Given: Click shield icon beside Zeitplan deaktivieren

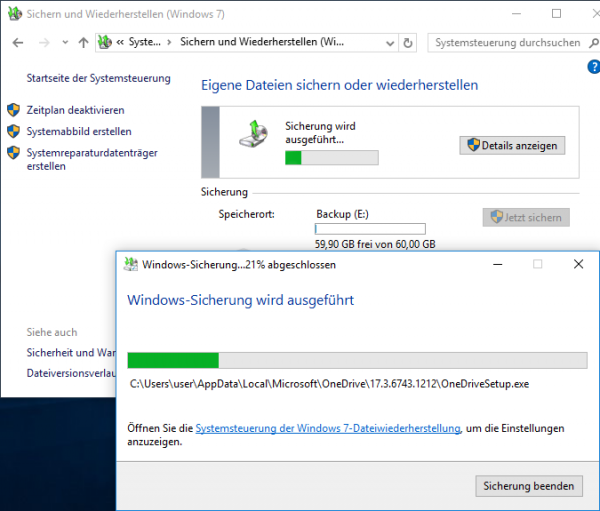Looking at the screenshot, I should tap(13, 110).
